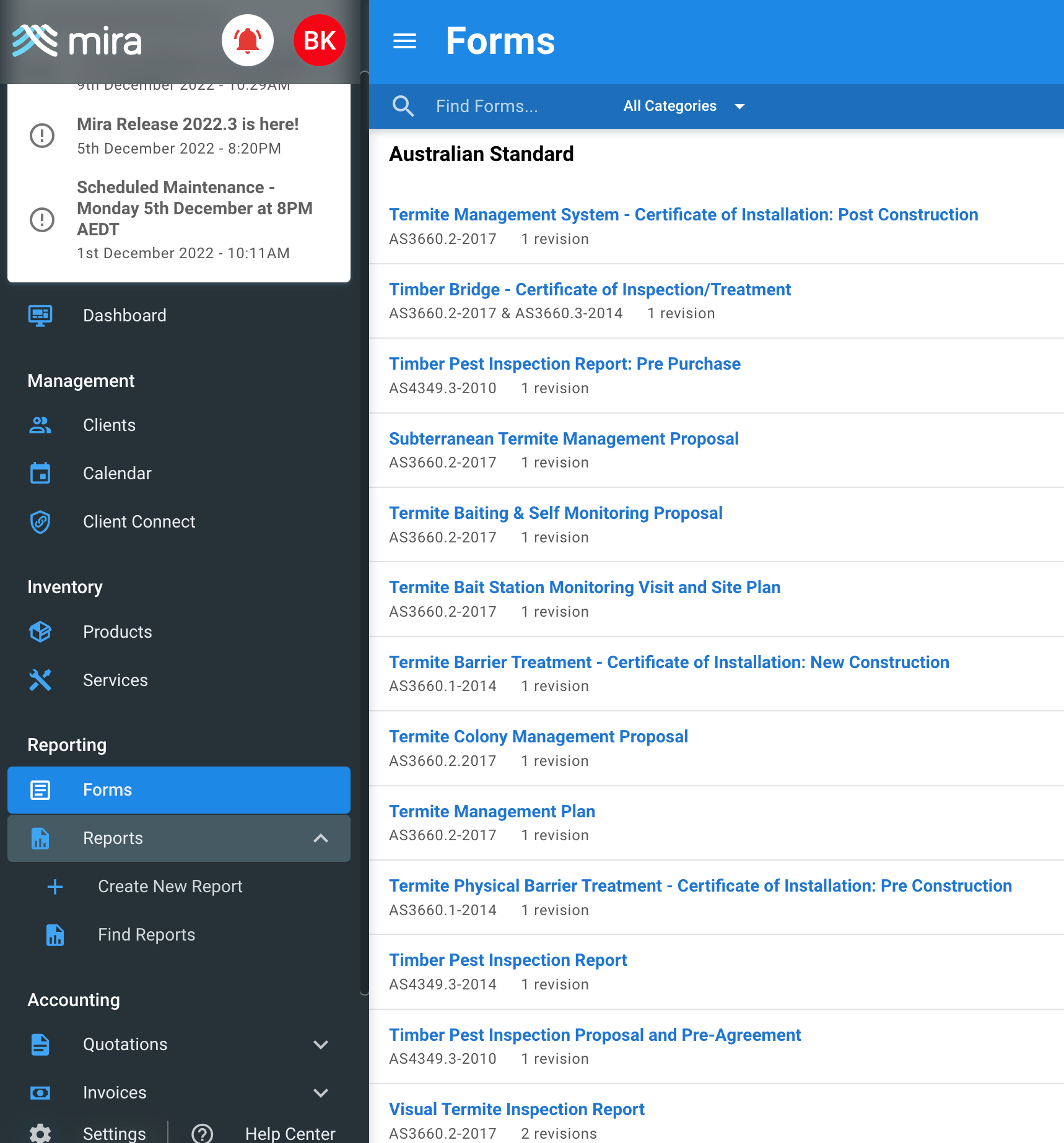This screenshot has height=1143, width=1064.
Task: Open Clients page
Action: click(x=179, y=425)
